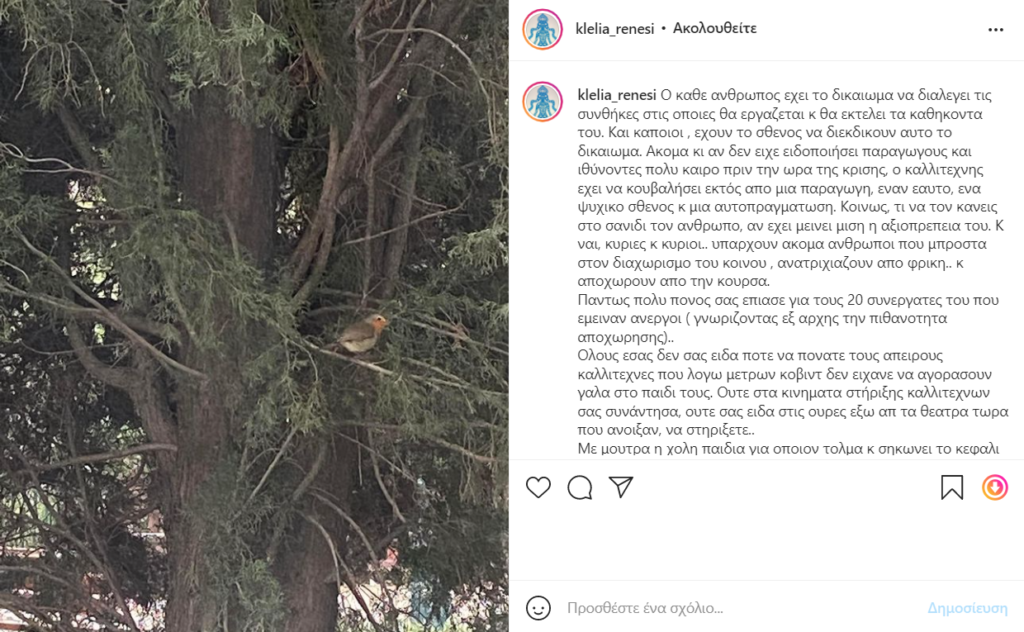
Task: Click the avatar beside the caption text
Action: [x=542, y=102]
